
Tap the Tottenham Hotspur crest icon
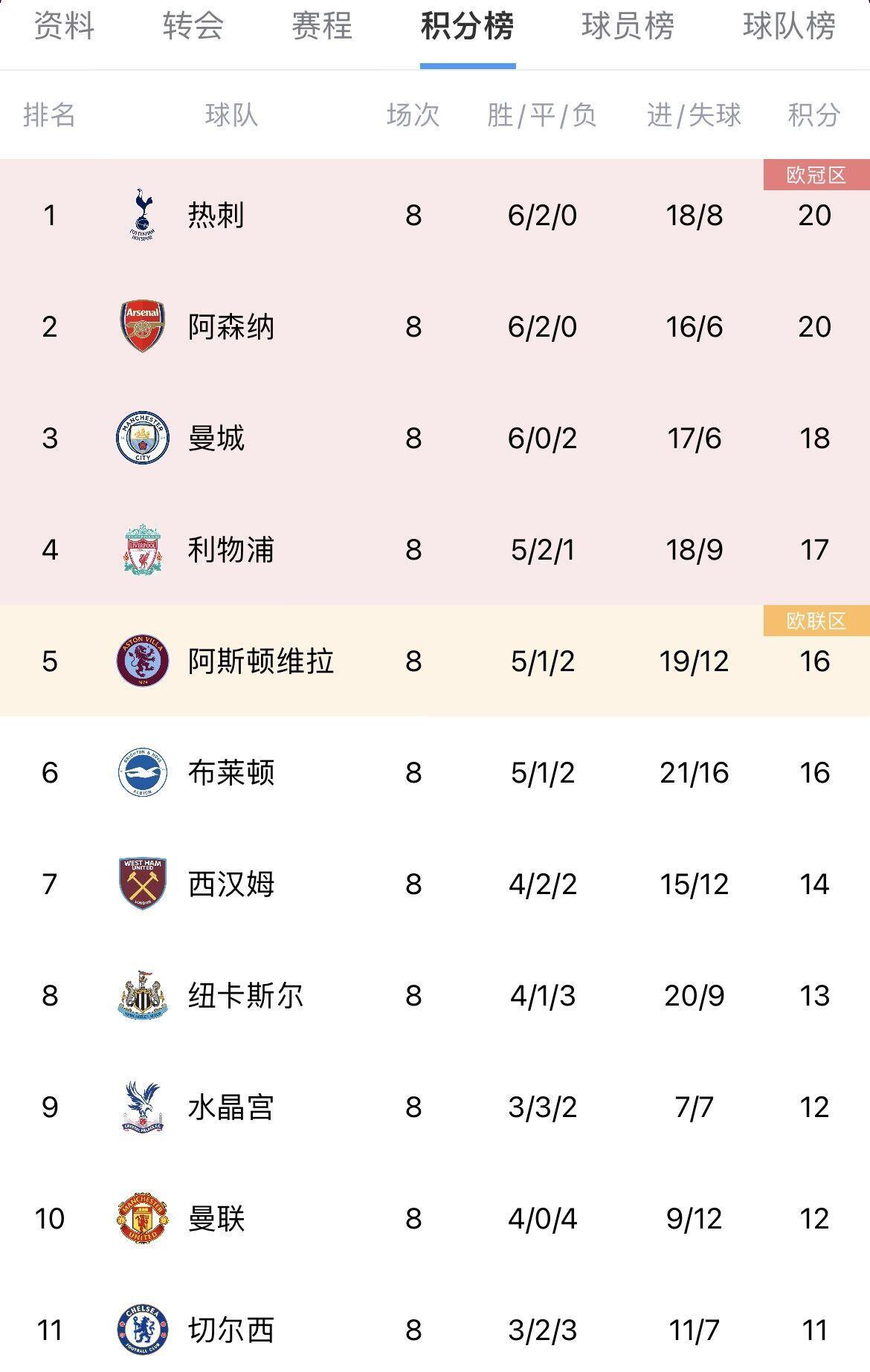[143, 215]
